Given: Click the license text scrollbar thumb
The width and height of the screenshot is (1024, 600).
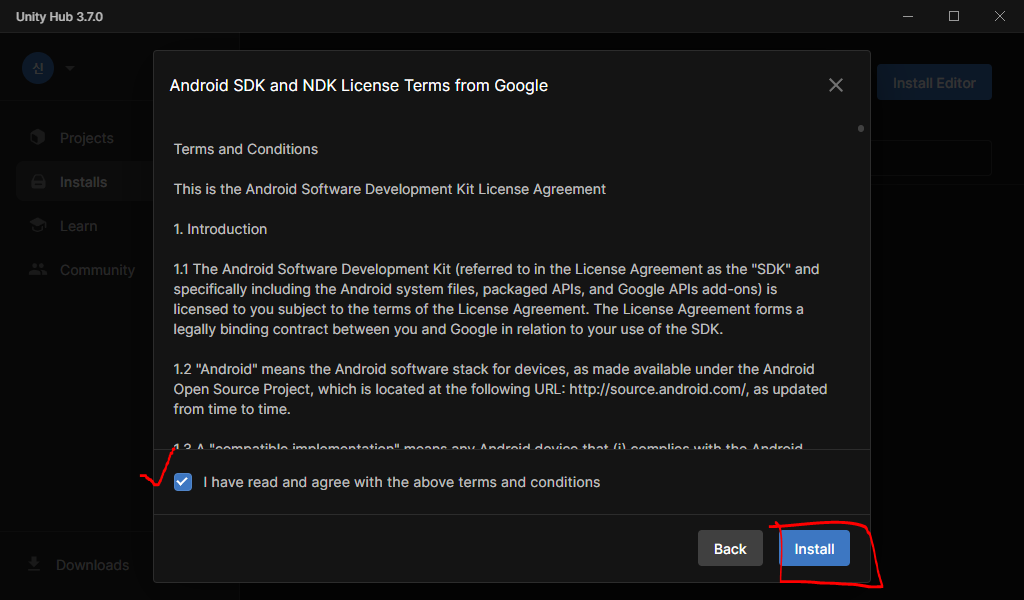Looking at the screenshot, I should pyautogui.click(x=861, y=128).
